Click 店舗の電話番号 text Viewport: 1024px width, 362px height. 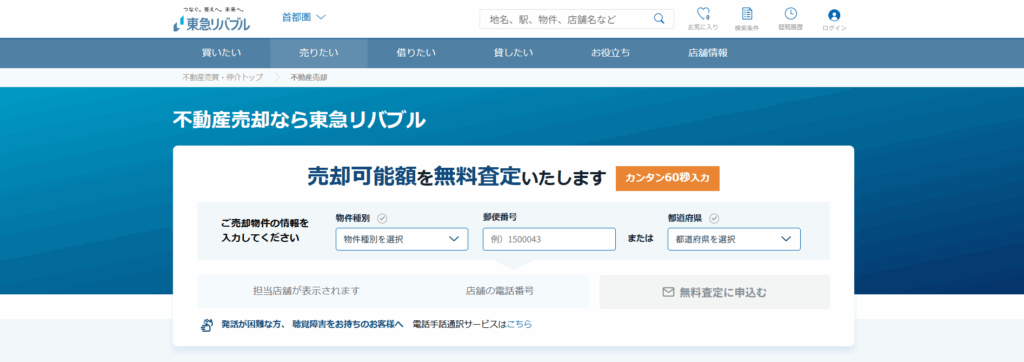pyautogui.click(x=500, y=291)
